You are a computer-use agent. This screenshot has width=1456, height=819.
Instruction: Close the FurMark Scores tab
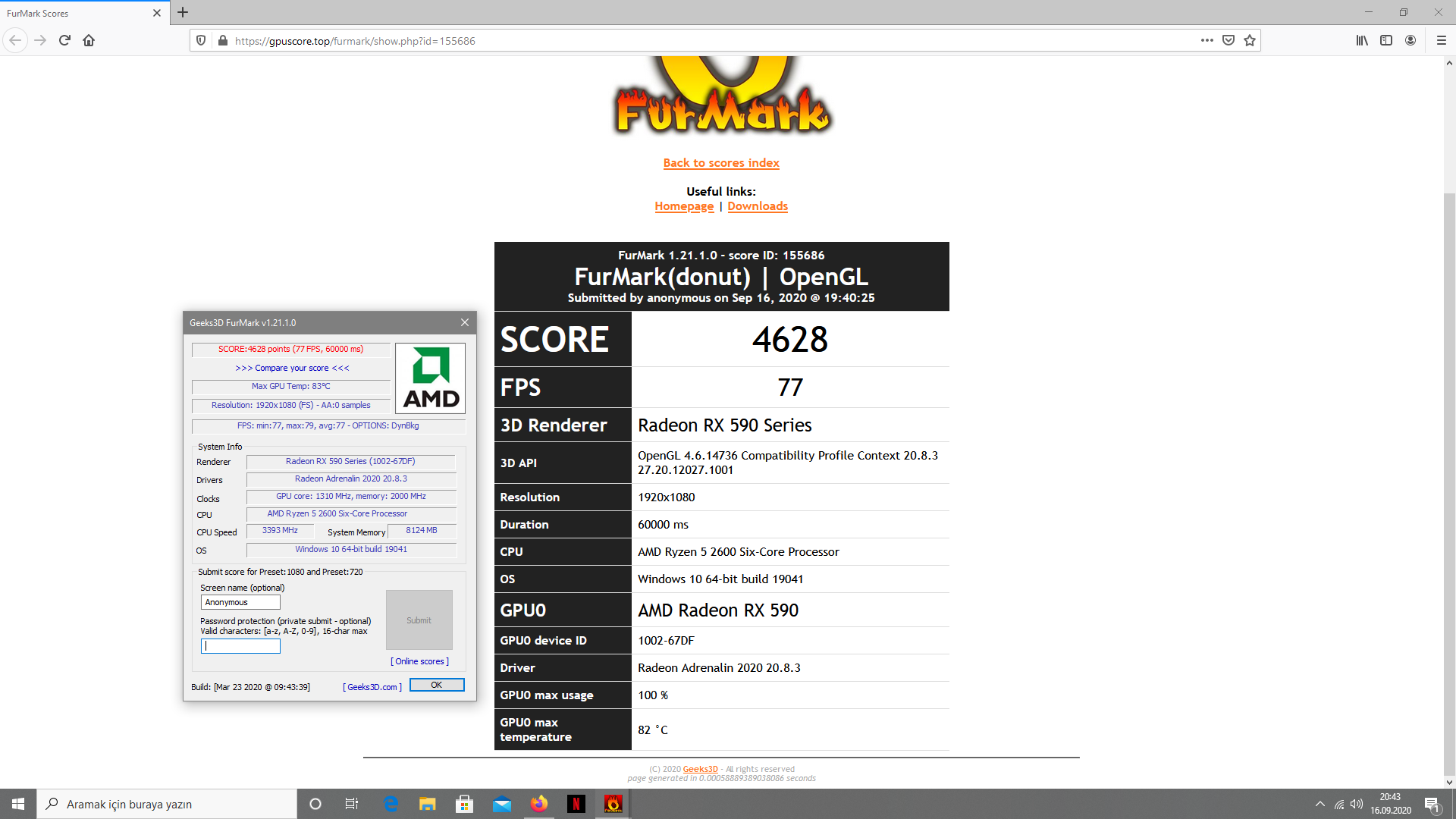coord(157,13)
